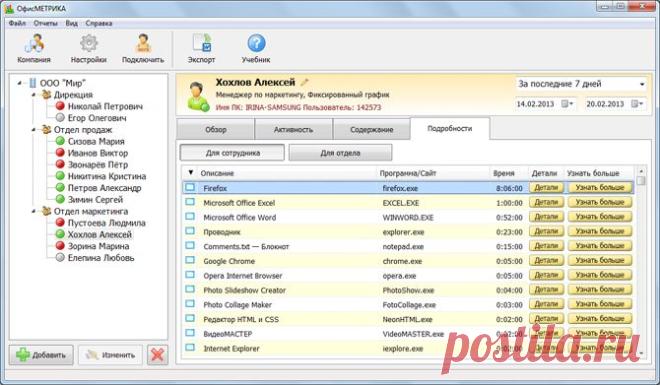Screen dimensions: 660x385
Task: Tick the checkbox for Microsoft Office Excel
Action: click(x=190, y=202)
